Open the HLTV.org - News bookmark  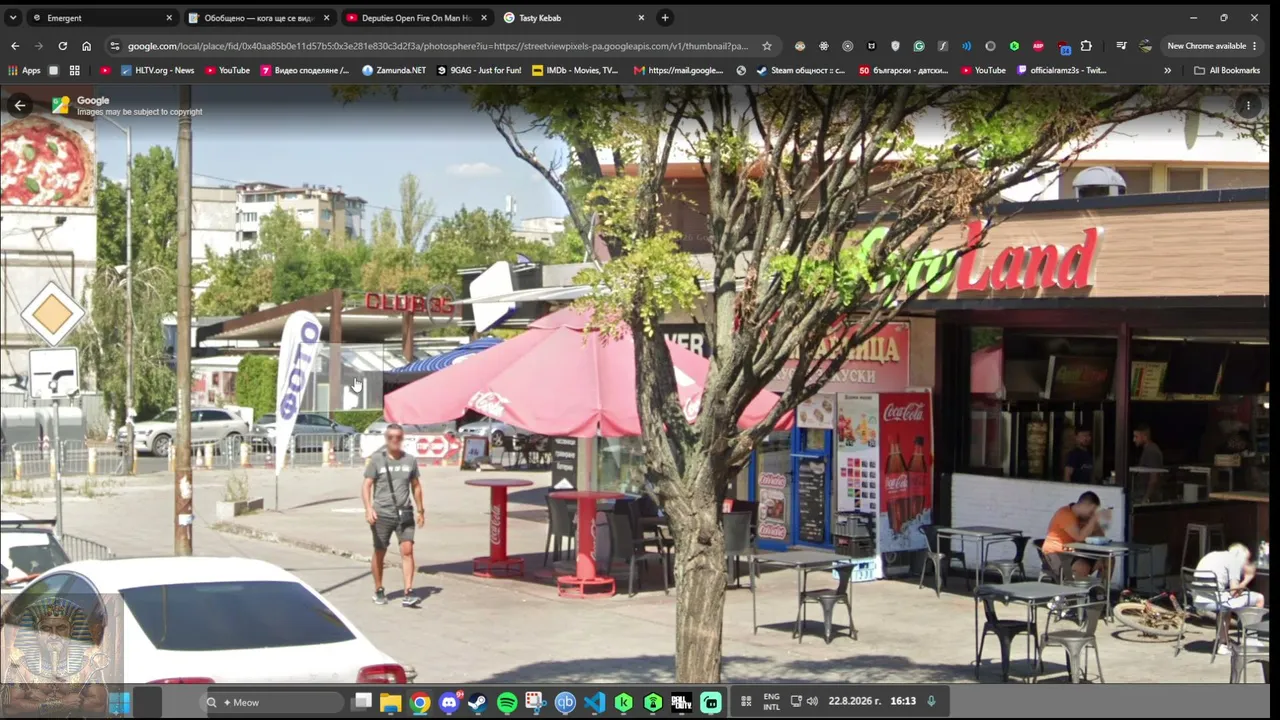(157, 71)
